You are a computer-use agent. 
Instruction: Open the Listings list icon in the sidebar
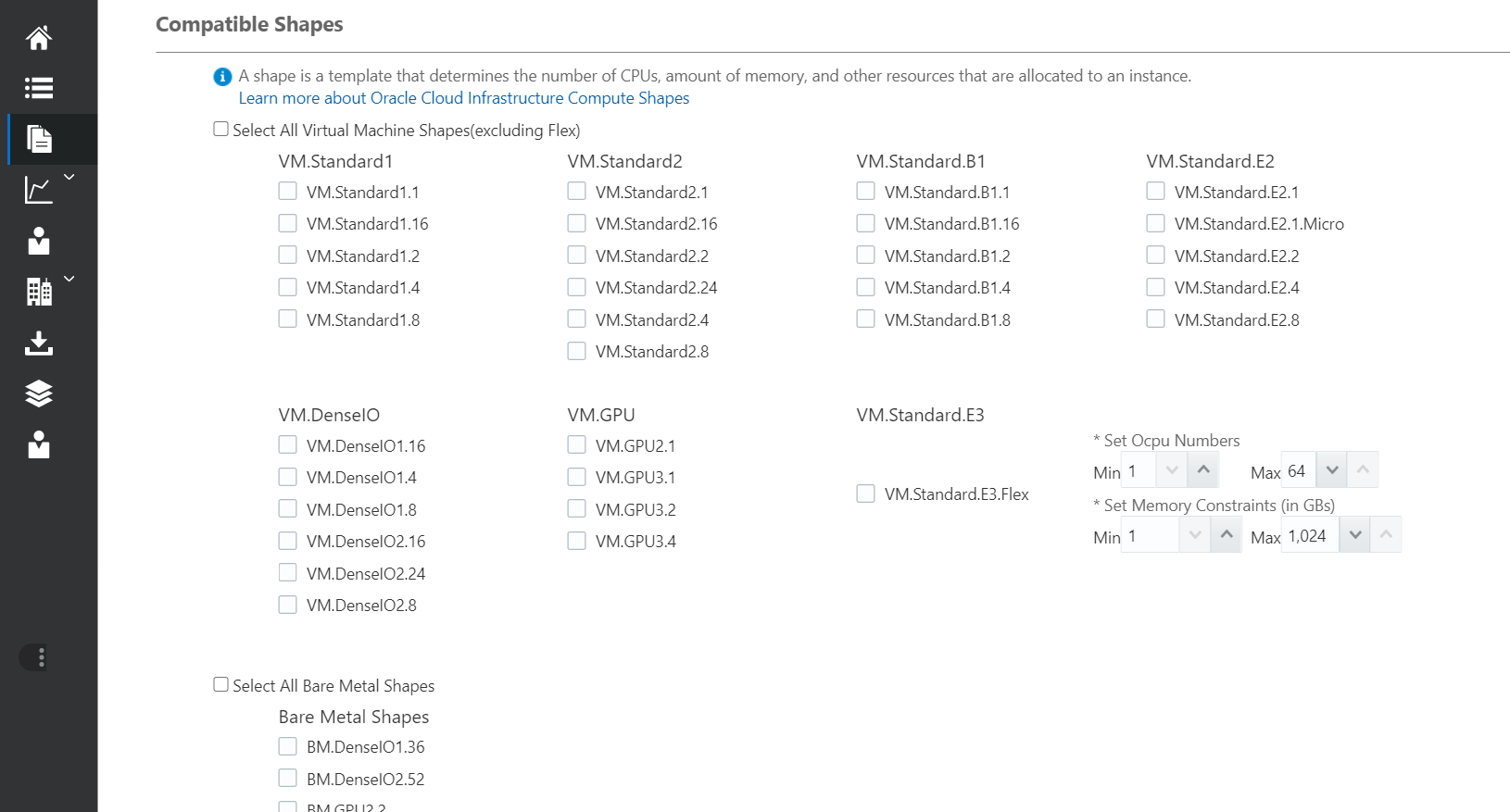tap(38, 88)
